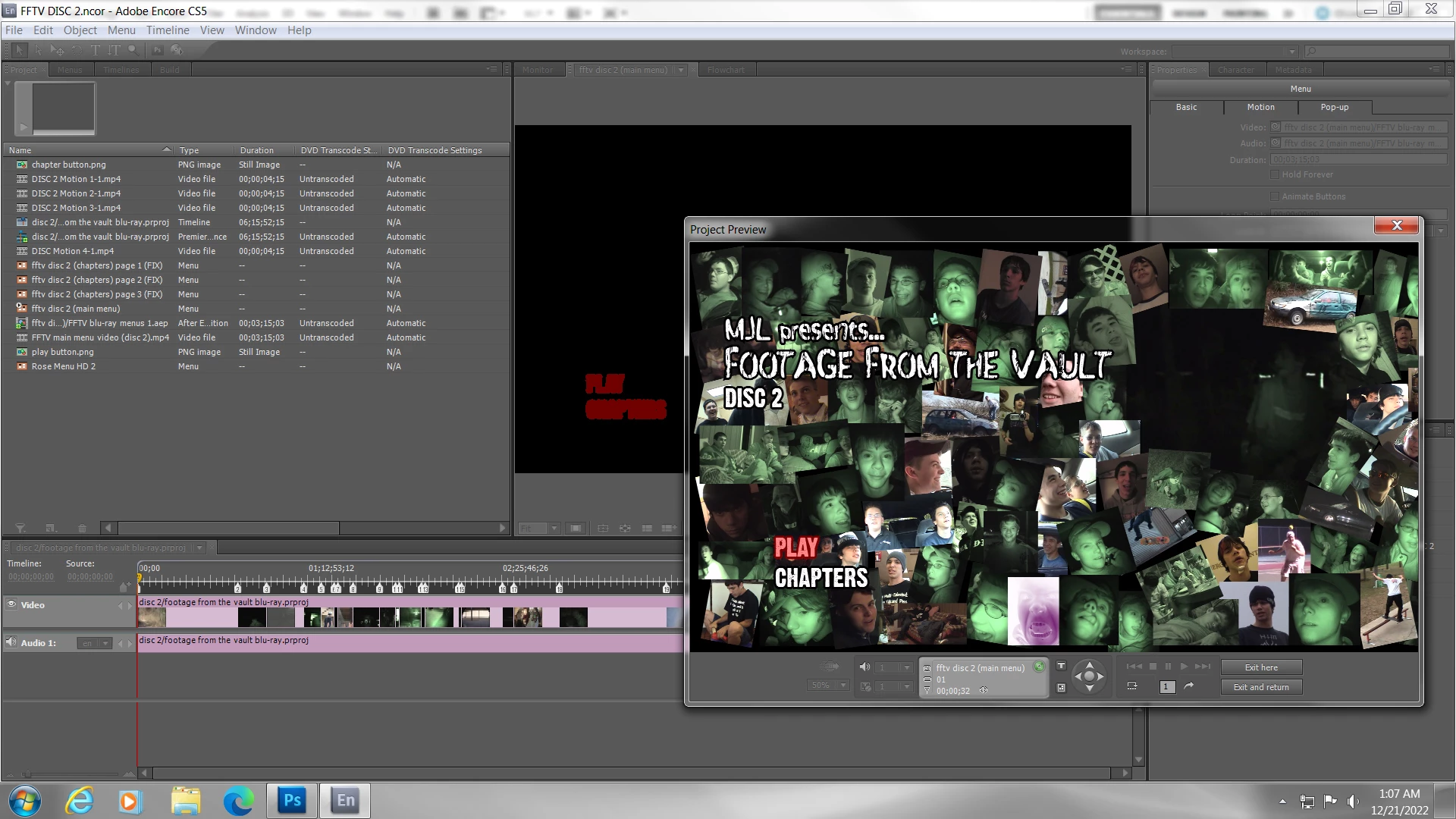Enable the Hold Forever checkbox

point(1275,174)
